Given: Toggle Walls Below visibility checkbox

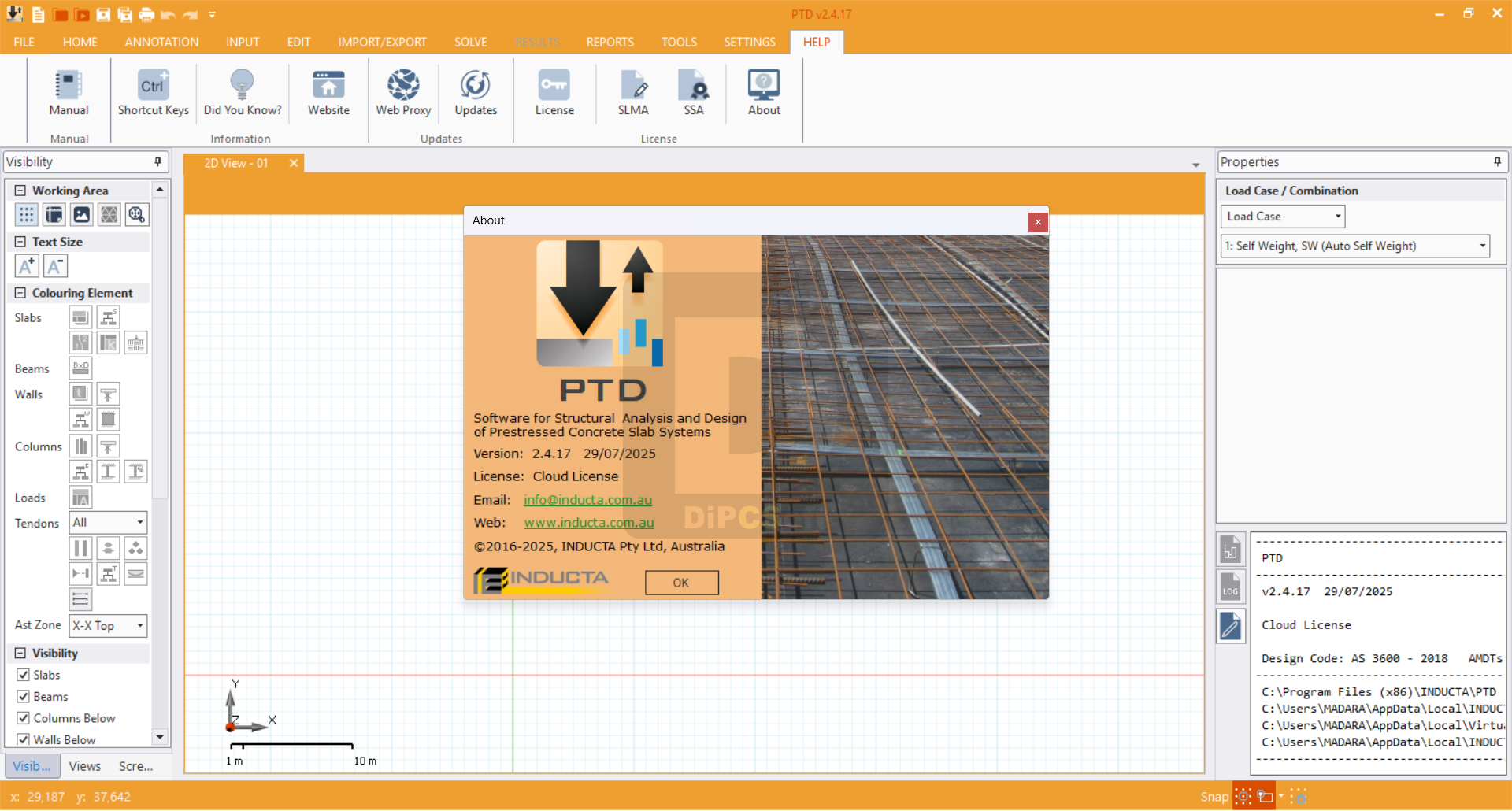Looking at the screenshot, I should tap(24, 739).
